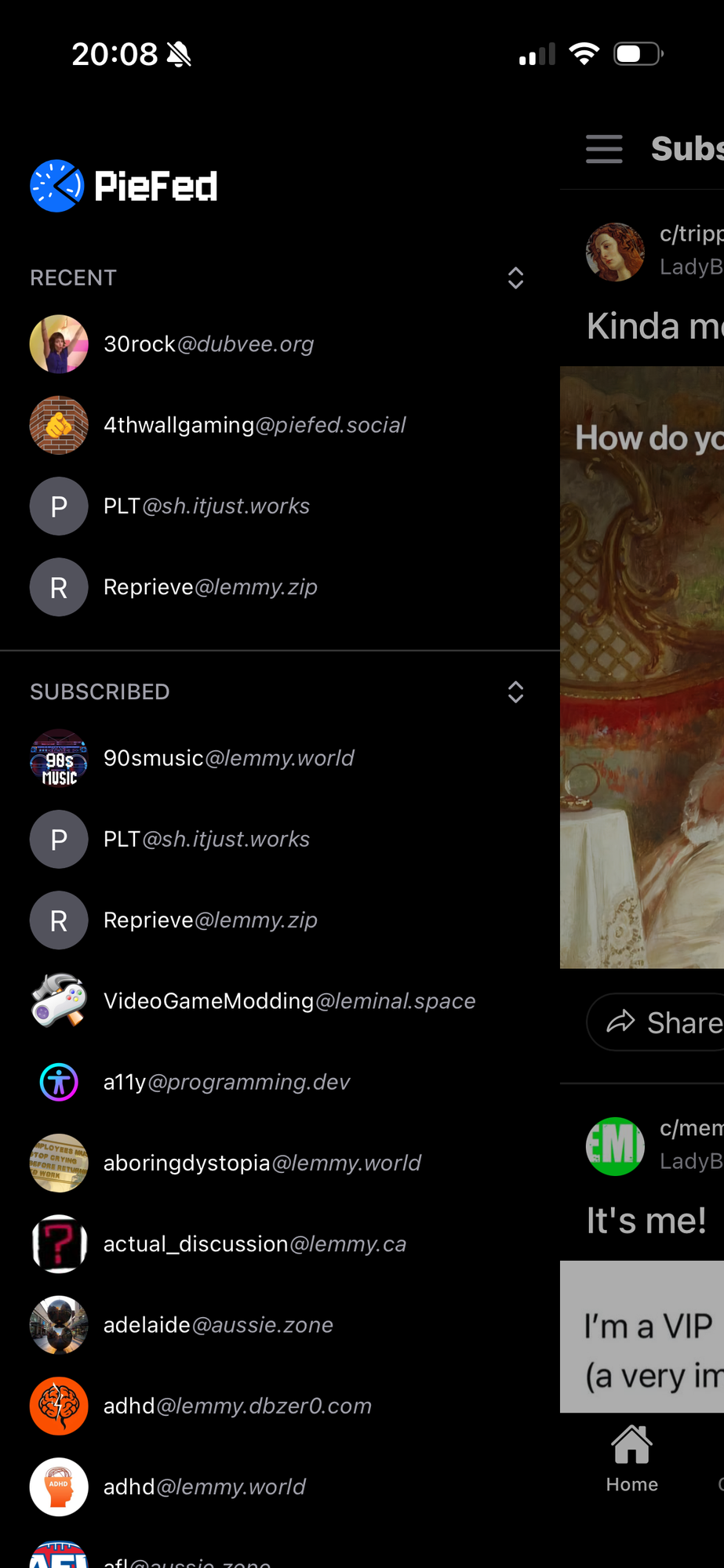
Task: Open aboringdystopia@lemmy.world community
Action: [x=262, y=1163]
